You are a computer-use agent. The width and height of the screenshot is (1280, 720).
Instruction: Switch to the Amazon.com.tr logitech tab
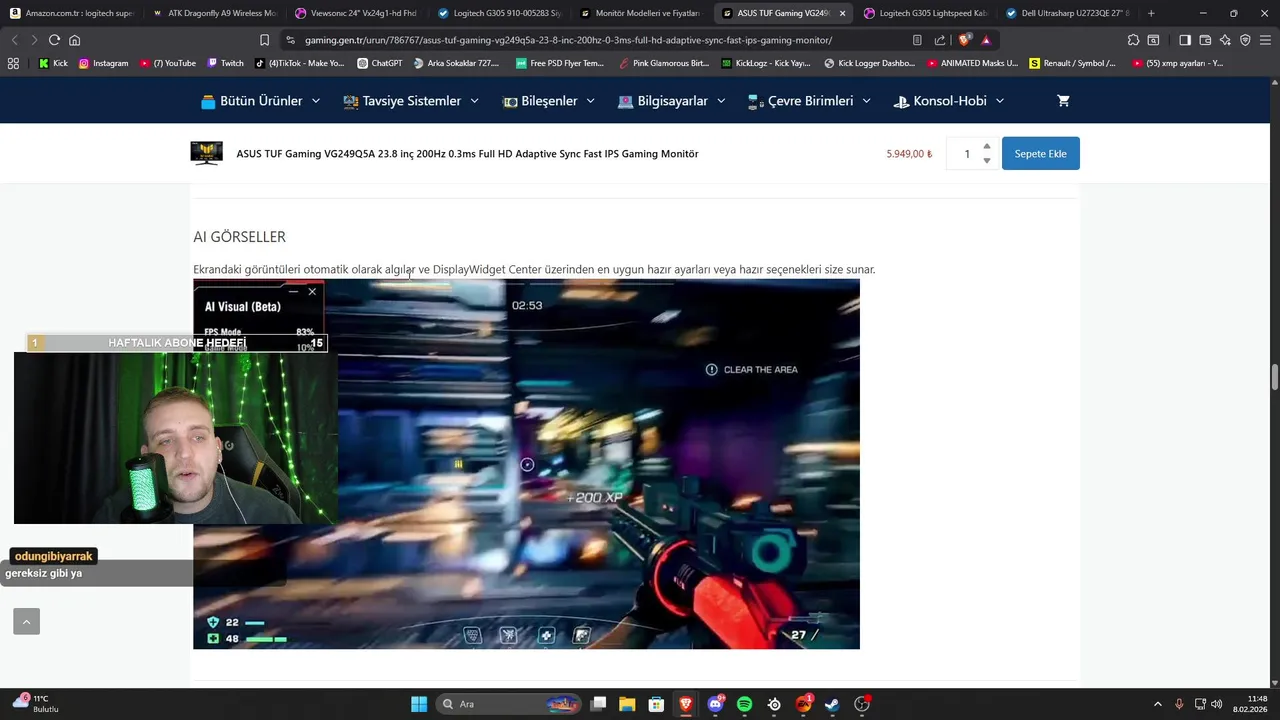[x=70, y=13]
